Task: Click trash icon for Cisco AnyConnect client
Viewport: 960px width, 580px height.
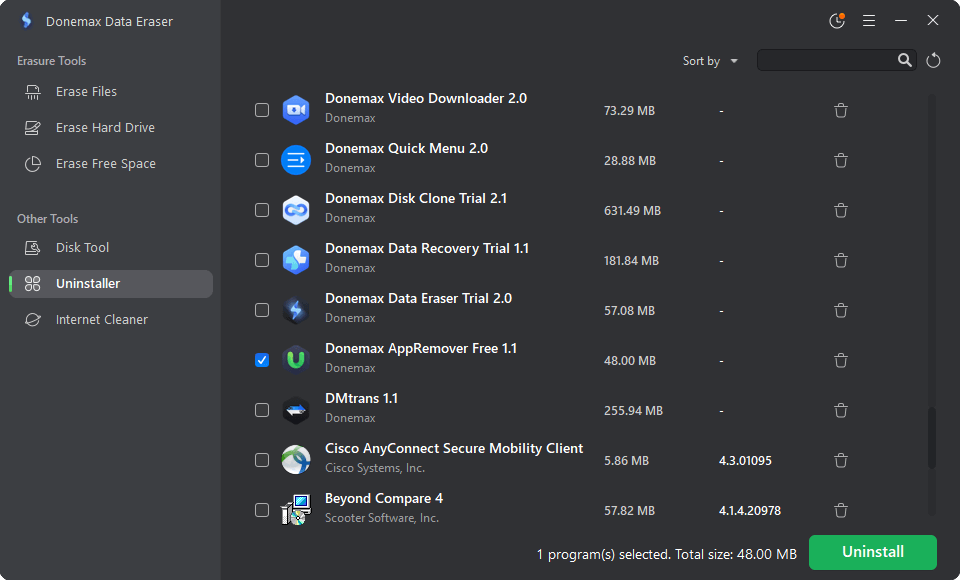Action: (x=841, y=461)
